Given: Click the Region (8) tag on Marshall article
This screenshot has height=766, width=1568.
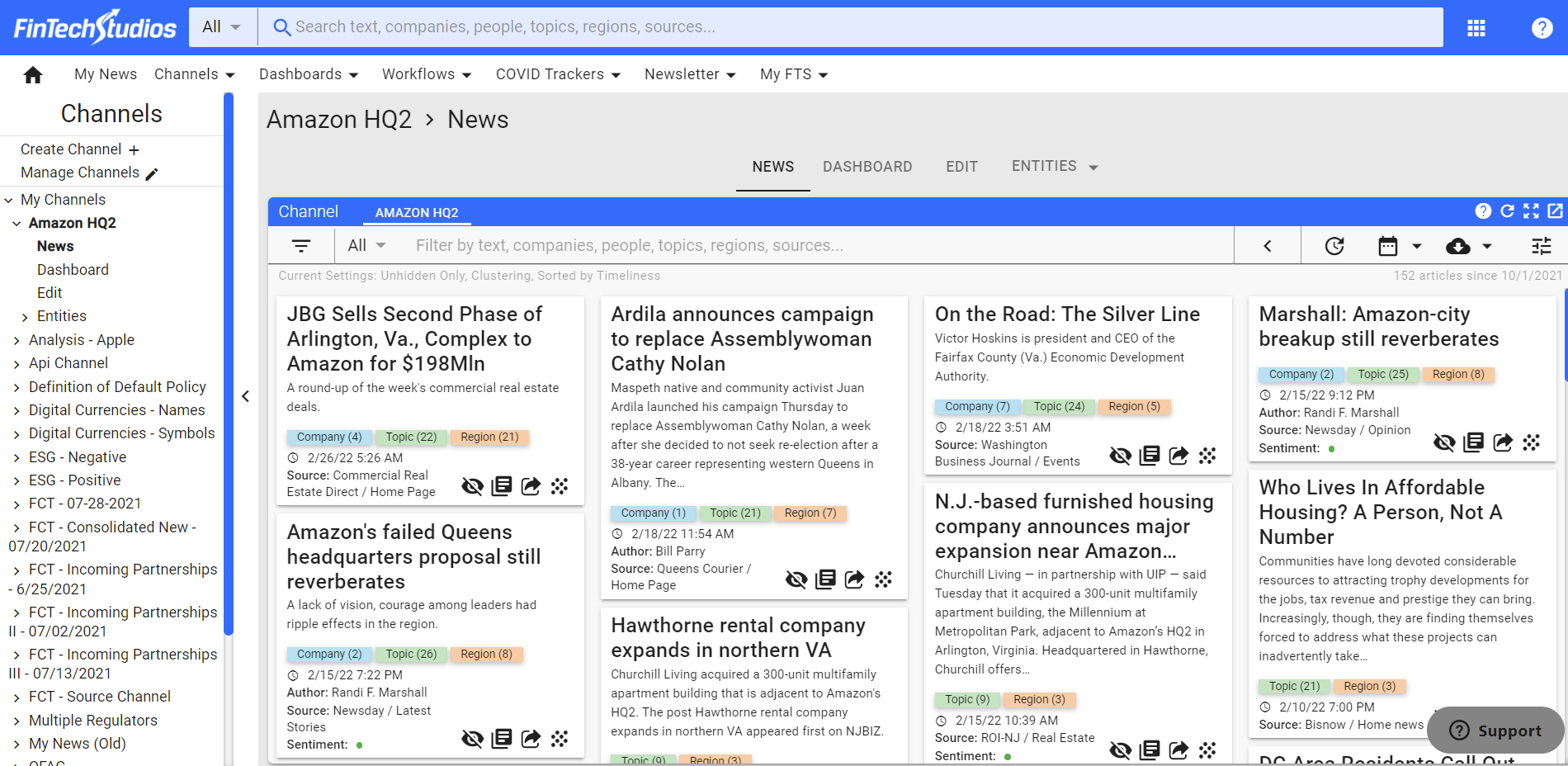Looking at the screenshot, I should point(1458,375).
